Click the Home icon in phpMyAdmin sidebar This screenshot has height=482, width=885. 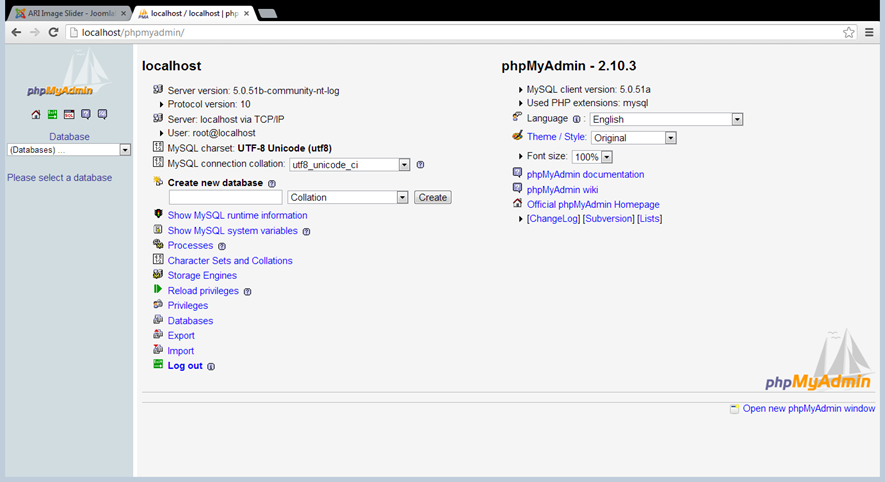point(36,115)
